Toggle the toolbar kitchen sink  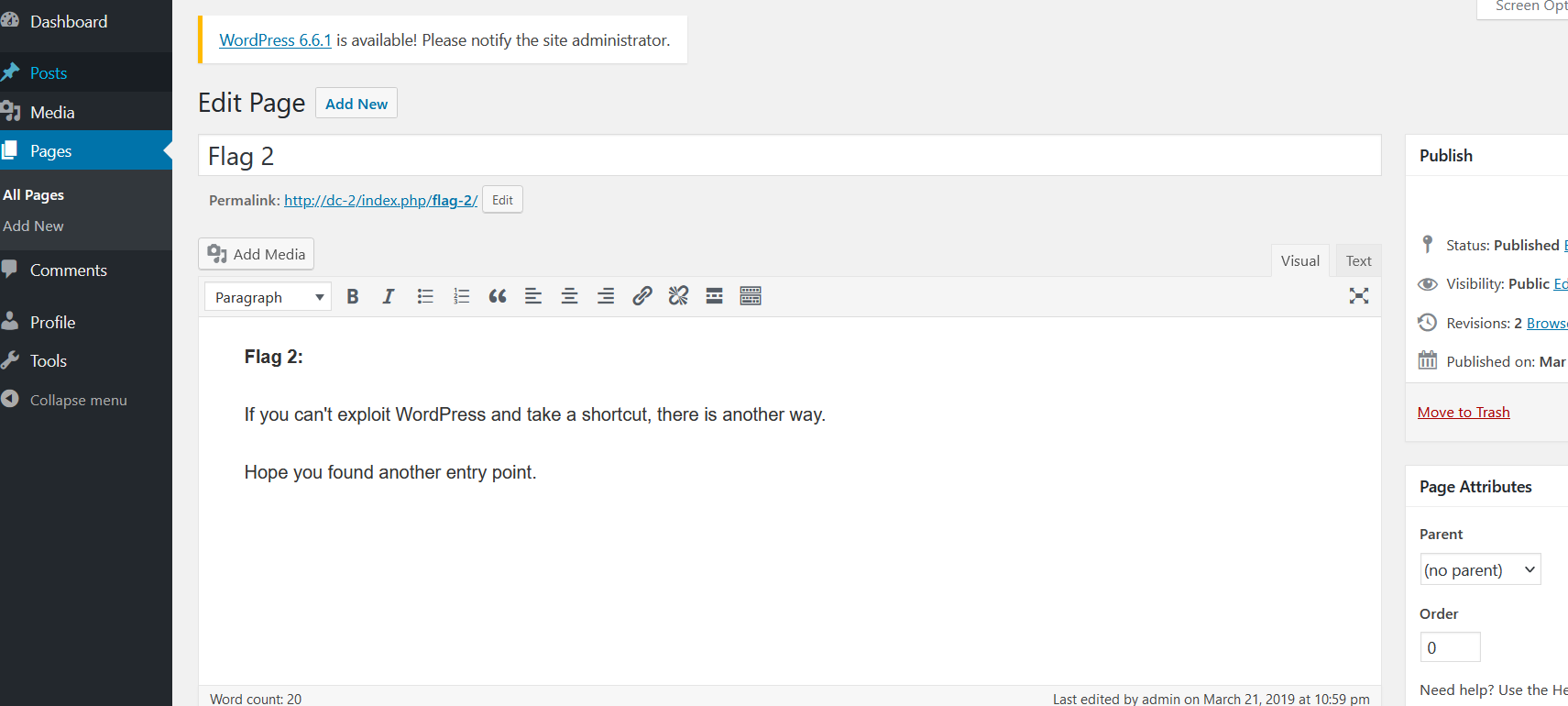click(751, 296)
